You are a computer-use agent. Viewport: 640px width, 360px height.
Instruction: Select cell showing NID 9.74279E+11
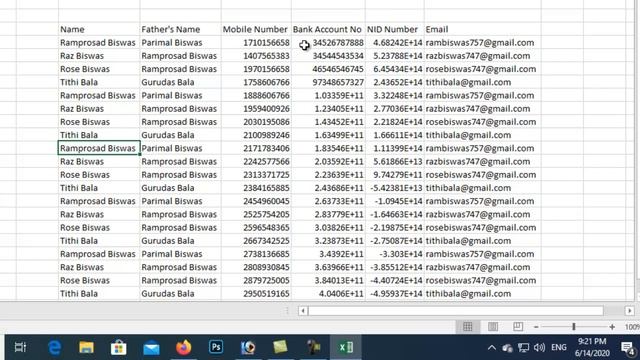pyautogui.click(x=395, y=175)
